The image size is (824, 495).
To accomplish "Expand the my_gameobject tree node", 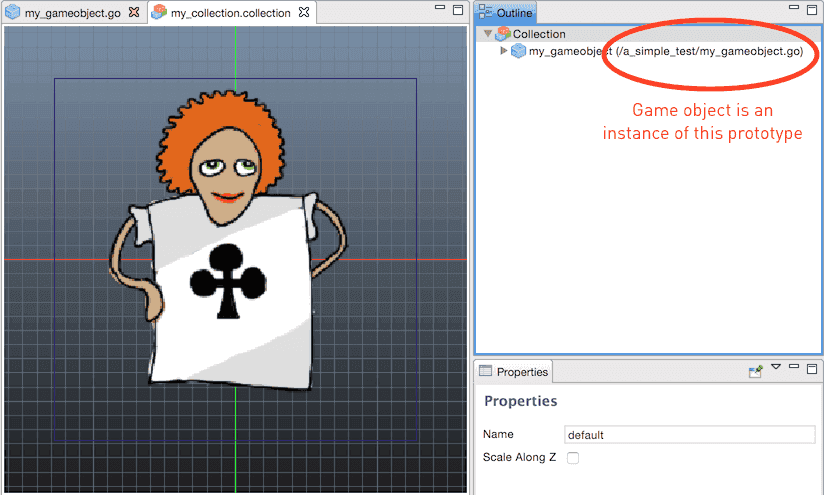I will click(503, 50).
